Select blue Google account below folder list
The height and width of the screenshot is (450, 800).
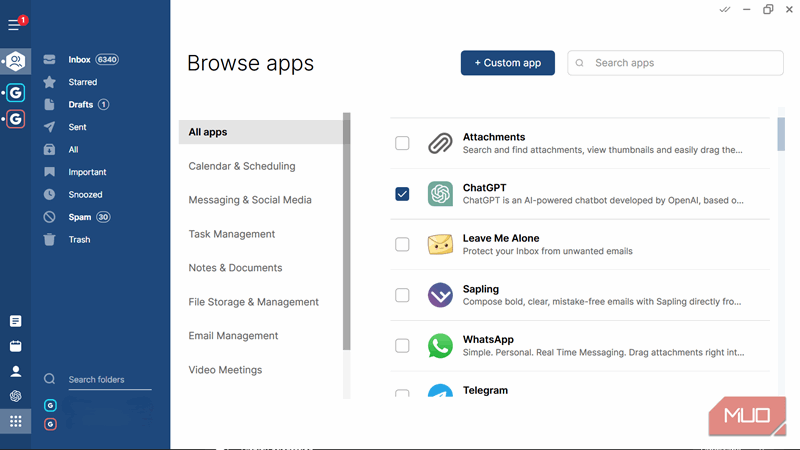pyautogui.click(x=50, y=405)
